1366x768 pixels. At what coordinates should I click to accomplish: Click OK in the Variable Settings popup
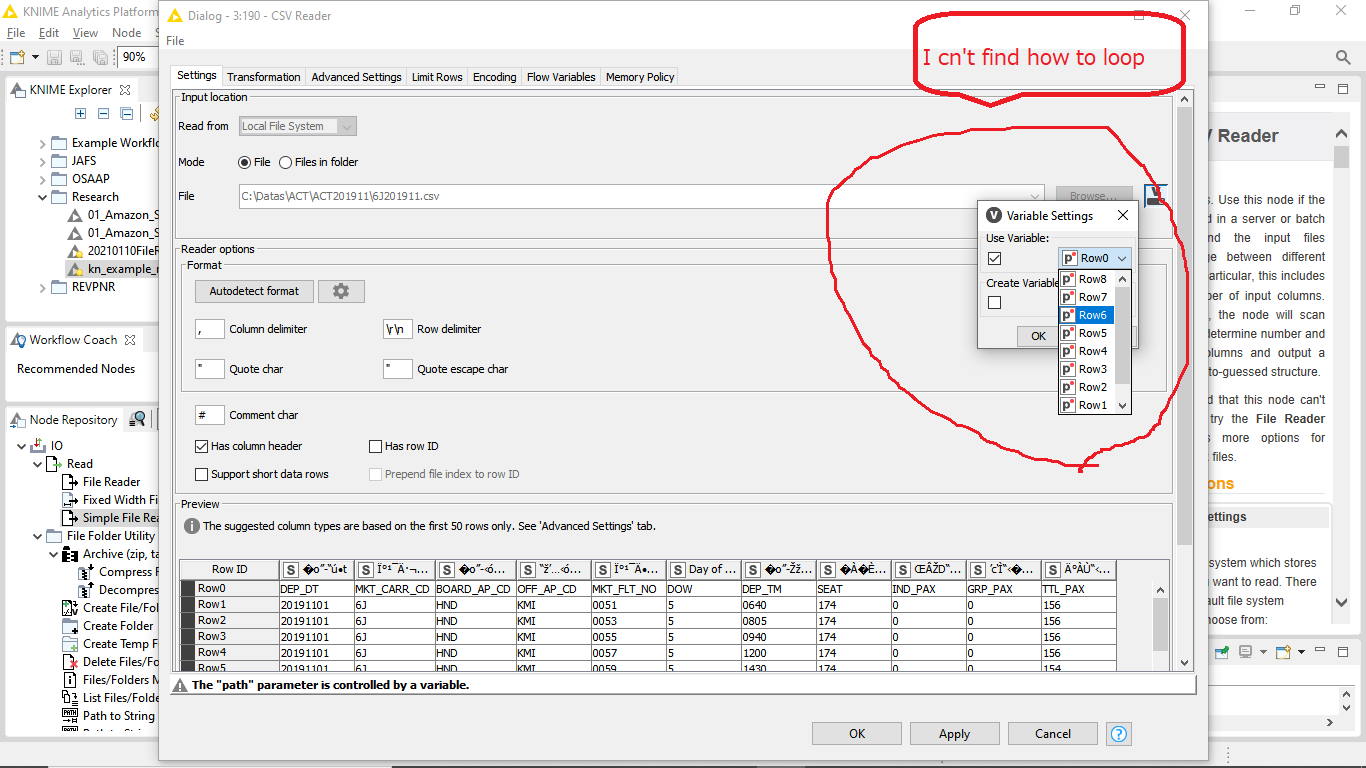click(x=1038, y=336)
